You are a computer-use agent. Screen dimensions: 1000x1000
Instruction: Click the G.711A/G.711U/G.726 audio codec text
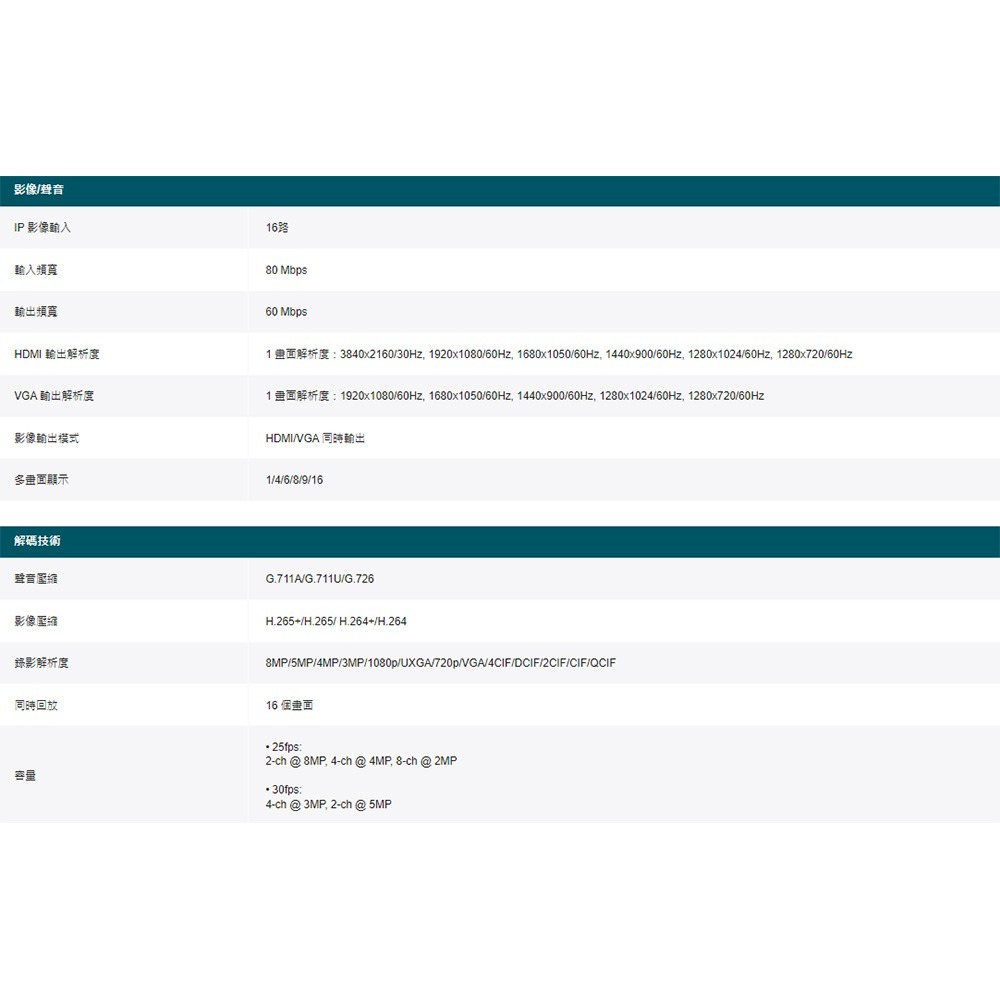[320, 579]
